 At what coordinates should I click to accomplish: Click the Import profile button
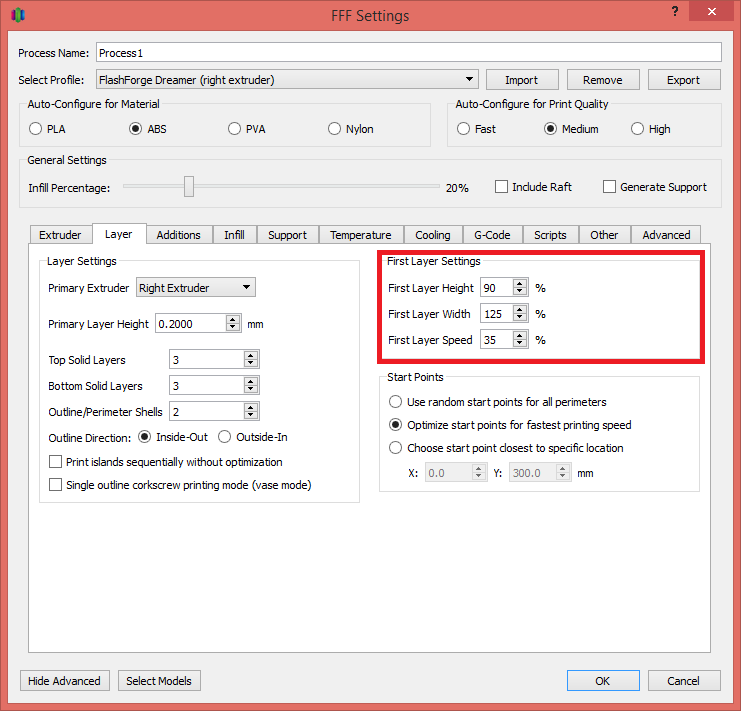pyautogui.click(x=522, y=80)
